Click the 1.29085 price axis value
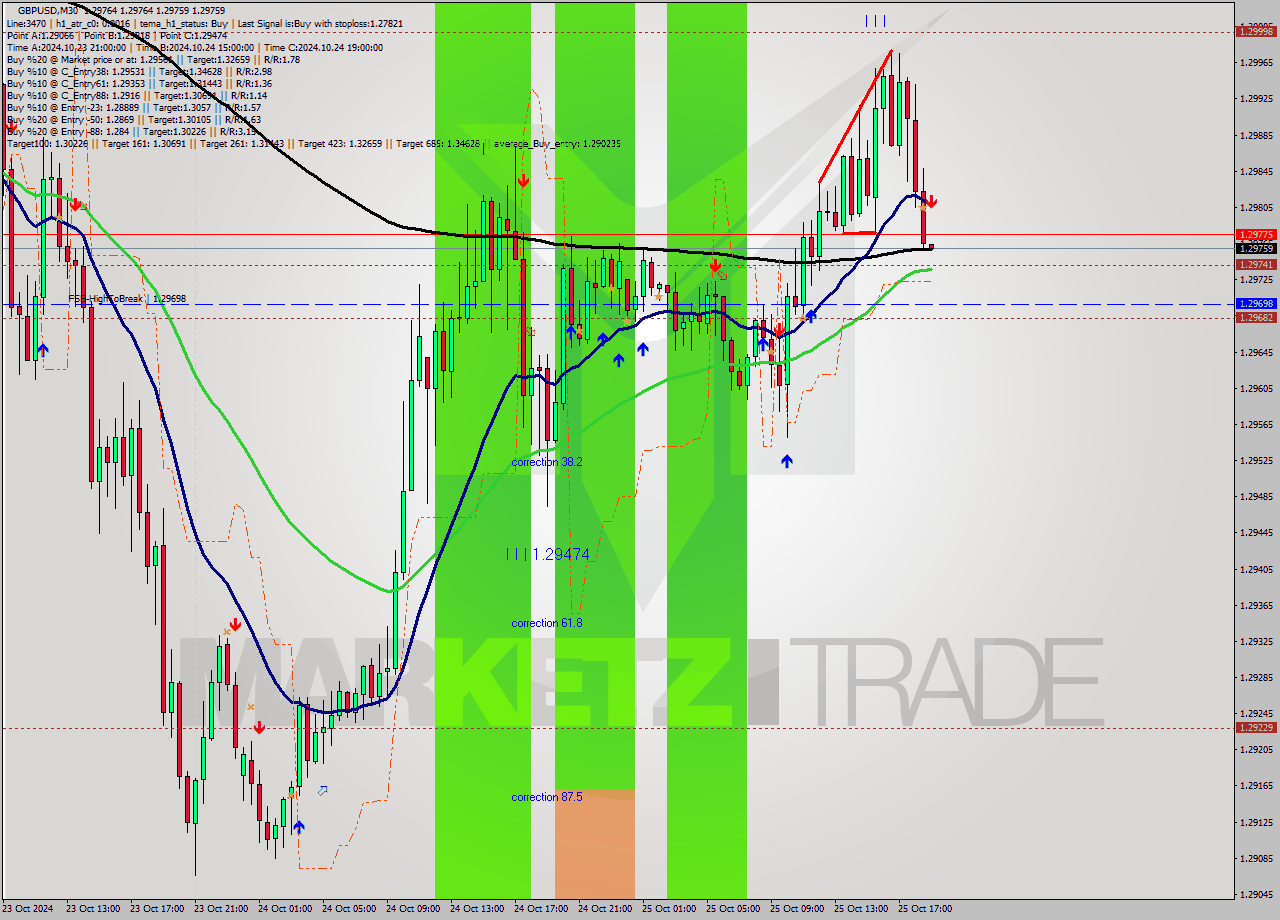Screen dimensions: 1280x920 coord(1256,858)
